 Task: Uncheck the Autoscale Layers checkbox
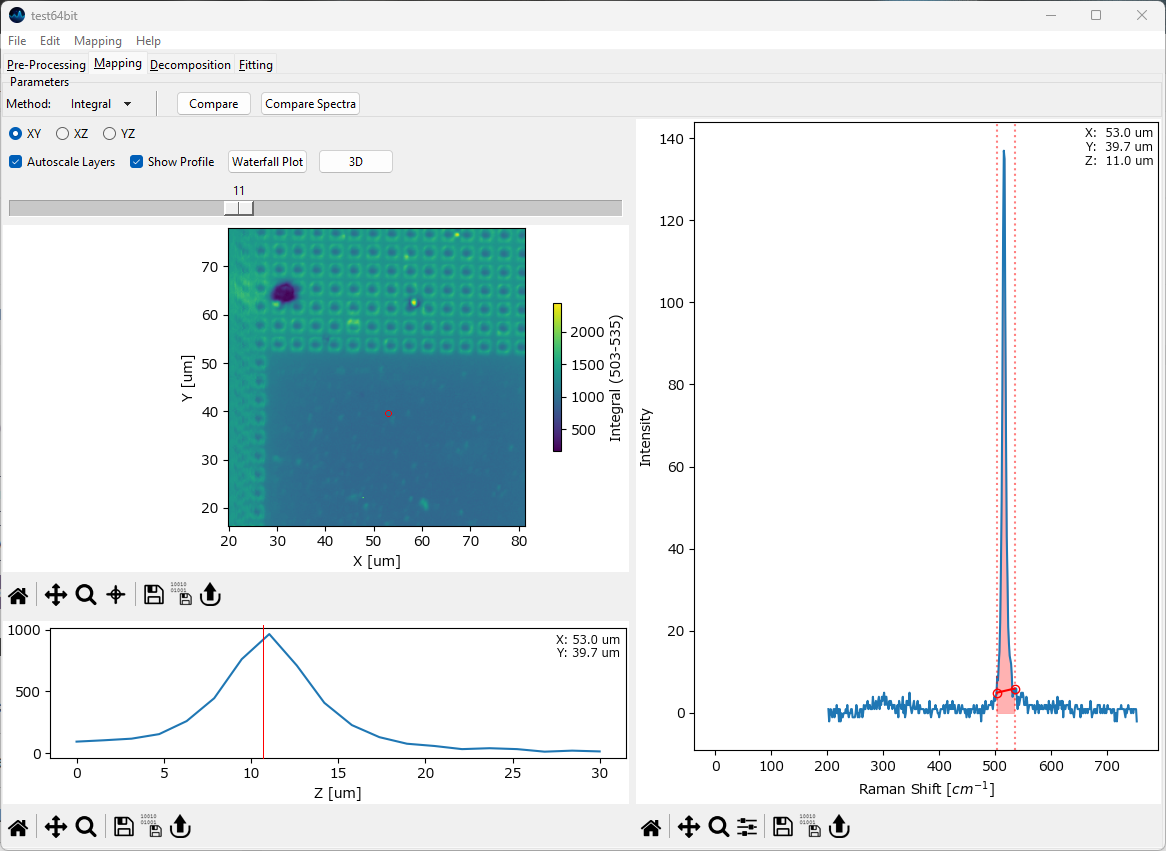(x=16, y=162)
